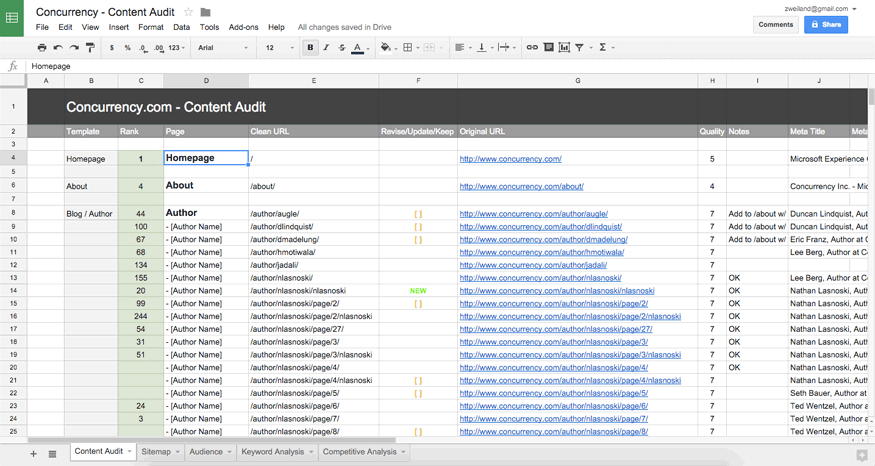
Task: Open the concurrency.com/about/ link
Action: point(521,186)
